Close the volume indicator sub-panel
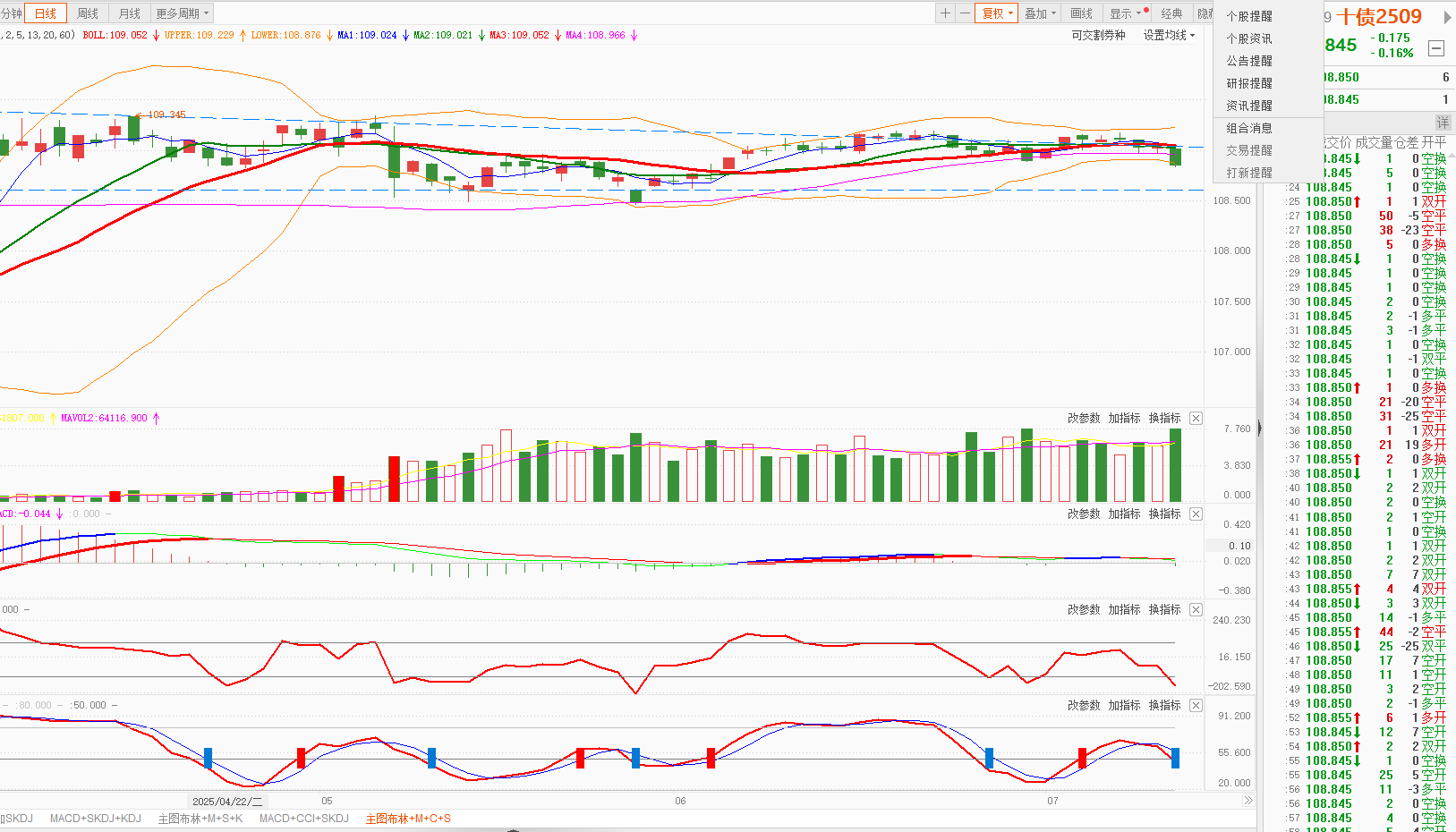 click(x=1196, y=419)
